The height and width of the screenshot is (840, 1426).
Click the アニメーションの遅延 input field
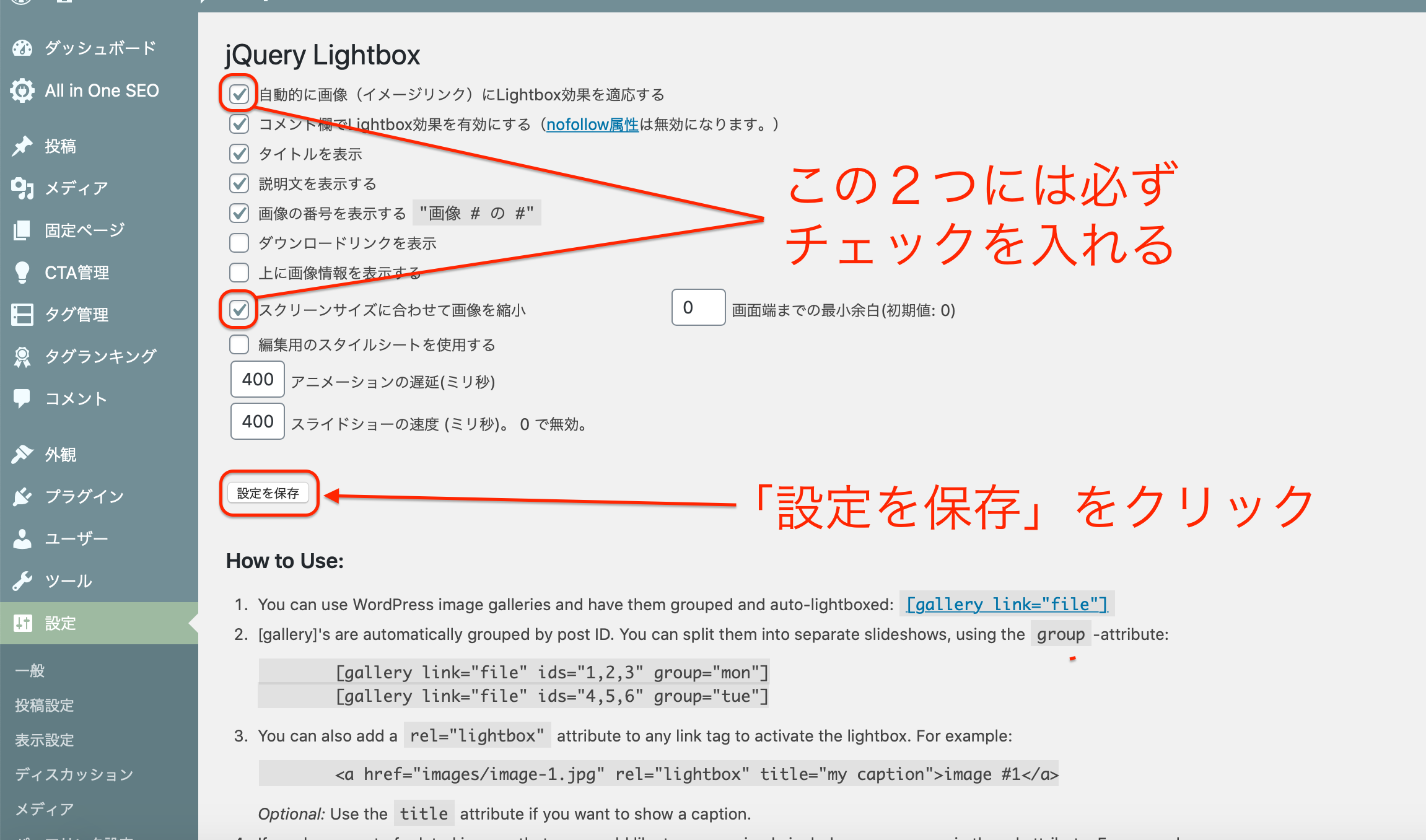coord(258,379)
